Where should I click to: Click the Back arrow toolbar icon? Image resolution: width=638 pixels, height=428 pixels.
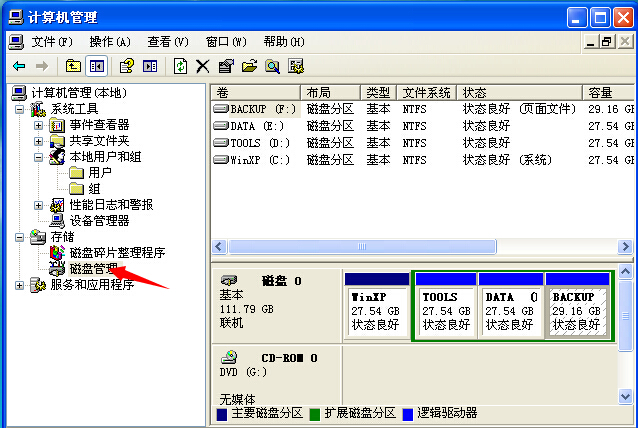point(19,66)
